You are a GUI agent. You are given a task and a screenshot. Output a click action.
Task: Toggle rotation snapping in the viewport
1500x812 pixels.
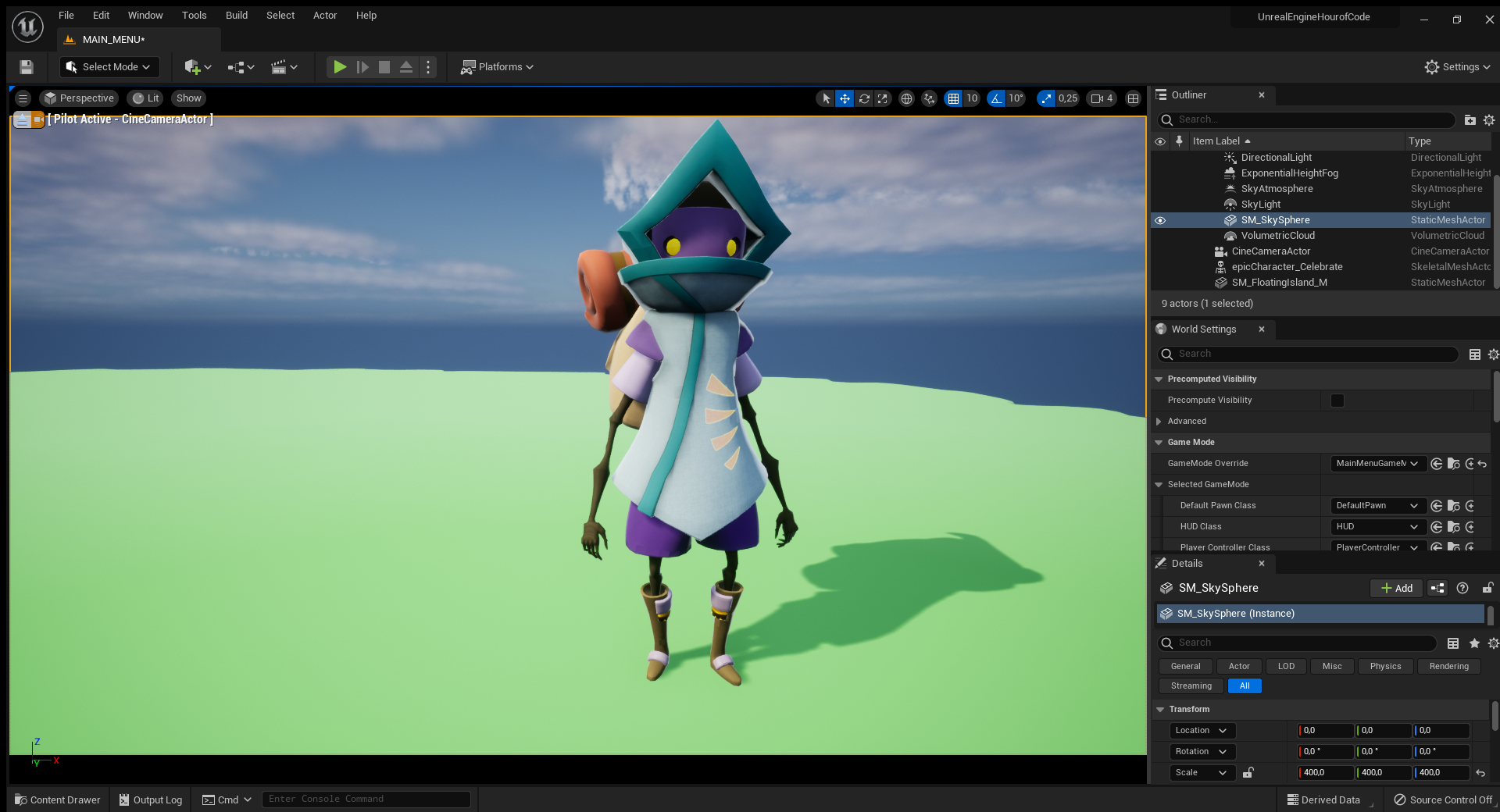tap(996, 98)
